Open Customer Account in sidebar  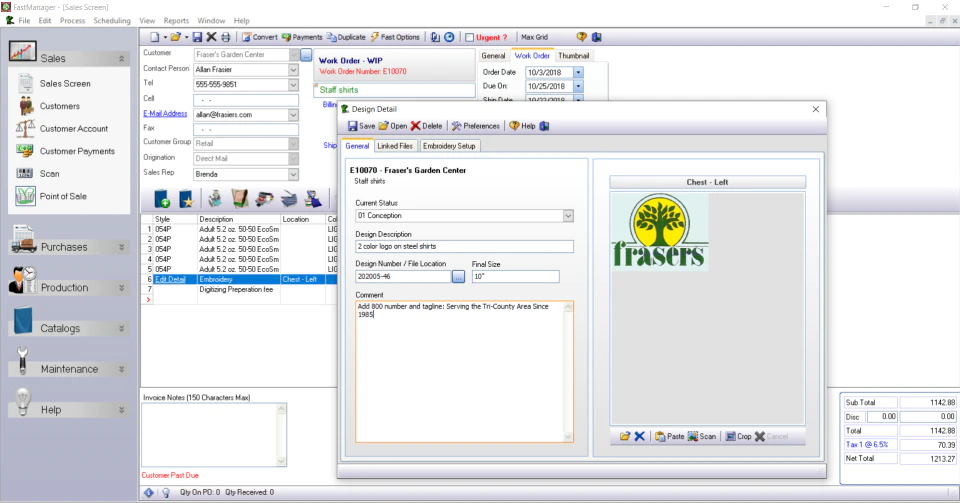point(73,129)
